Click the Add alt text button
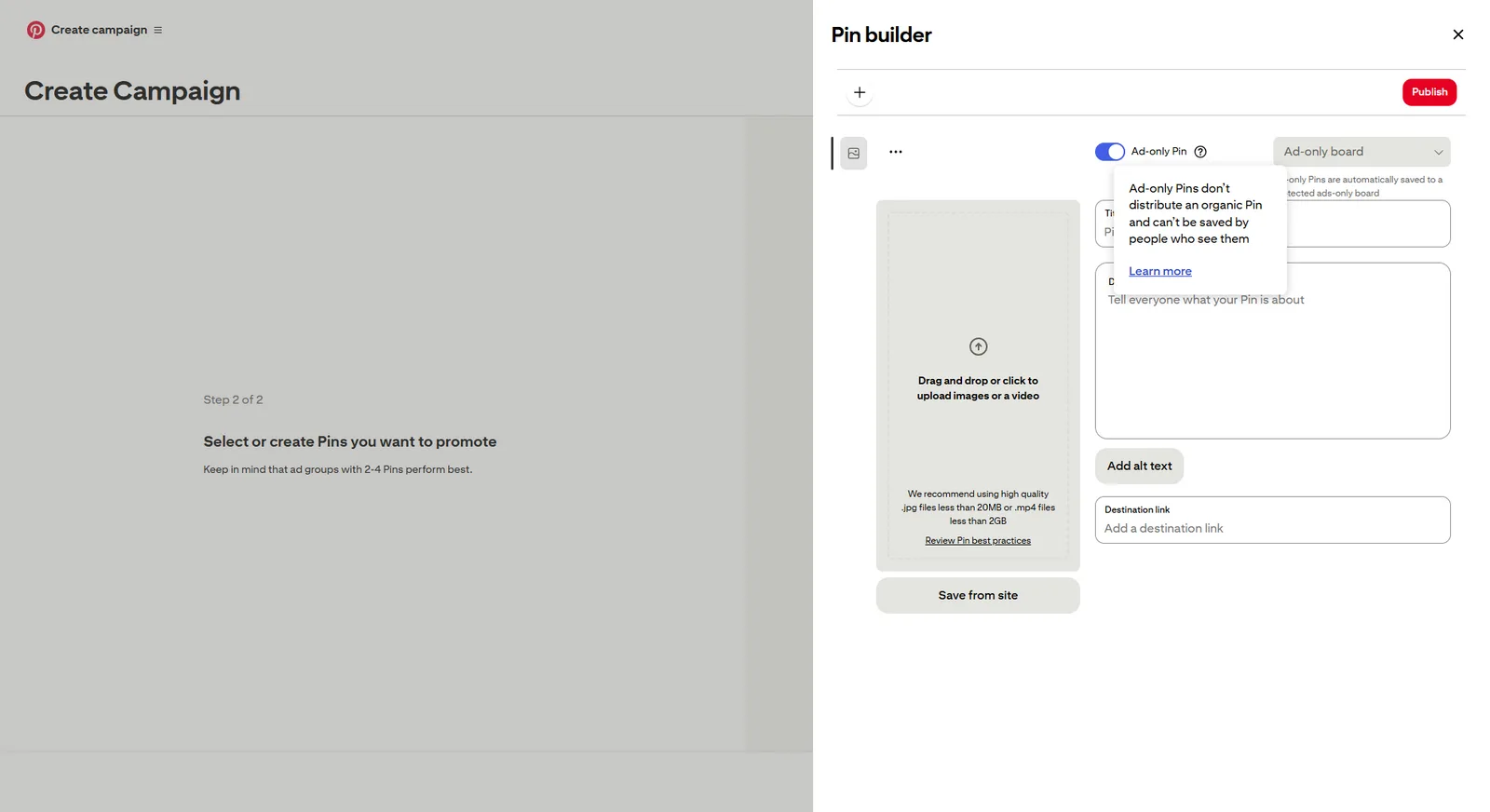The image size is (1490, 812). click(x=1140, y=467)
